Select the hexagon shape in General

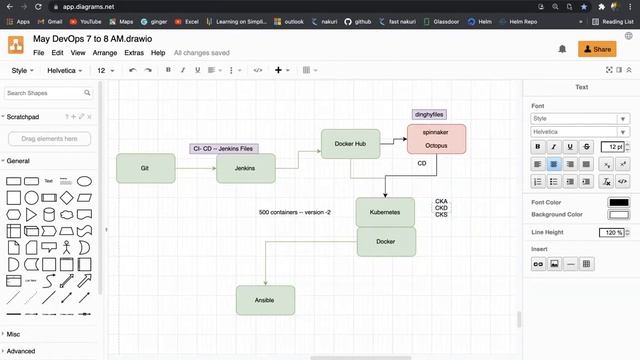pos(13,215)
